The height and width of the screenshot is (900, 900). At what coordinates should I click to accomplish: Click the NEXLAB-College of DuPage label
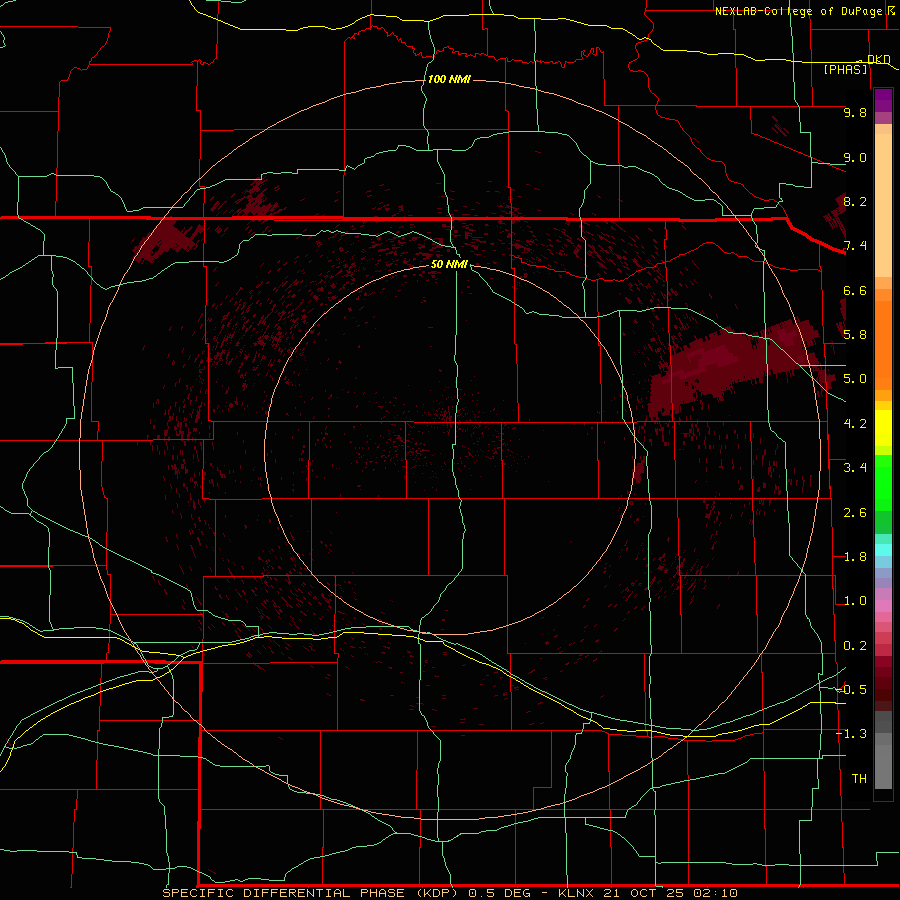(x=798, y=11)
